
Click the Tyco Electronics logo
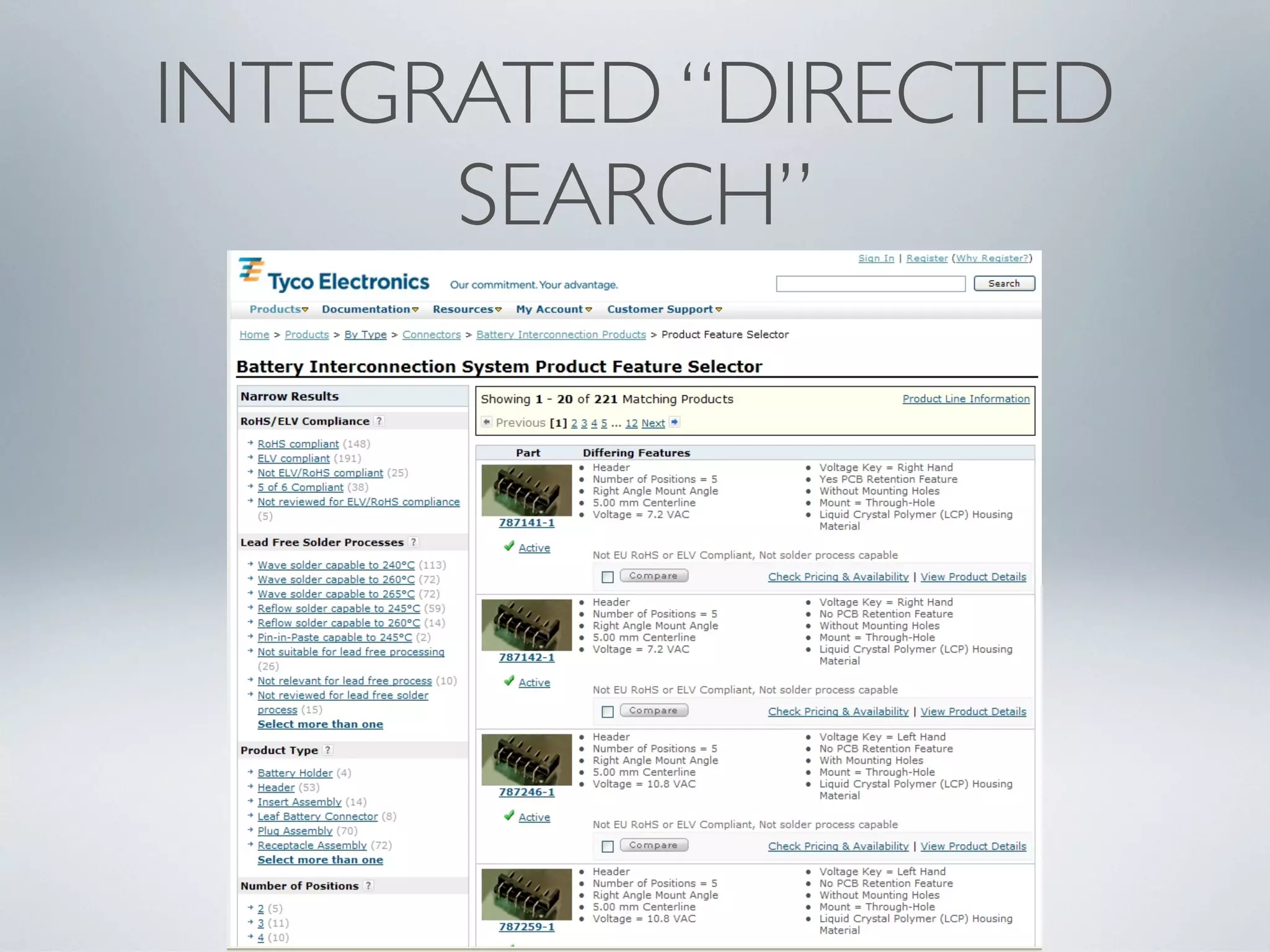(334, 276)
